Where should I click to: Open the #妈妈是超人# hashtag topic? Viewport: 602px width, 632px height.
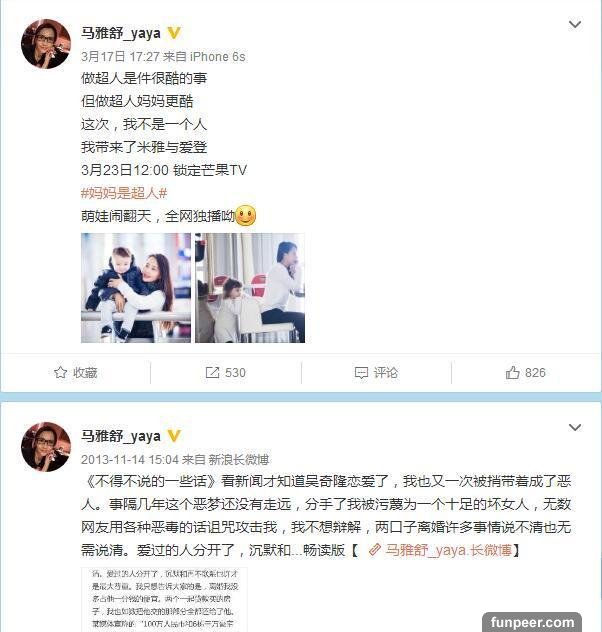click(124, 193)
